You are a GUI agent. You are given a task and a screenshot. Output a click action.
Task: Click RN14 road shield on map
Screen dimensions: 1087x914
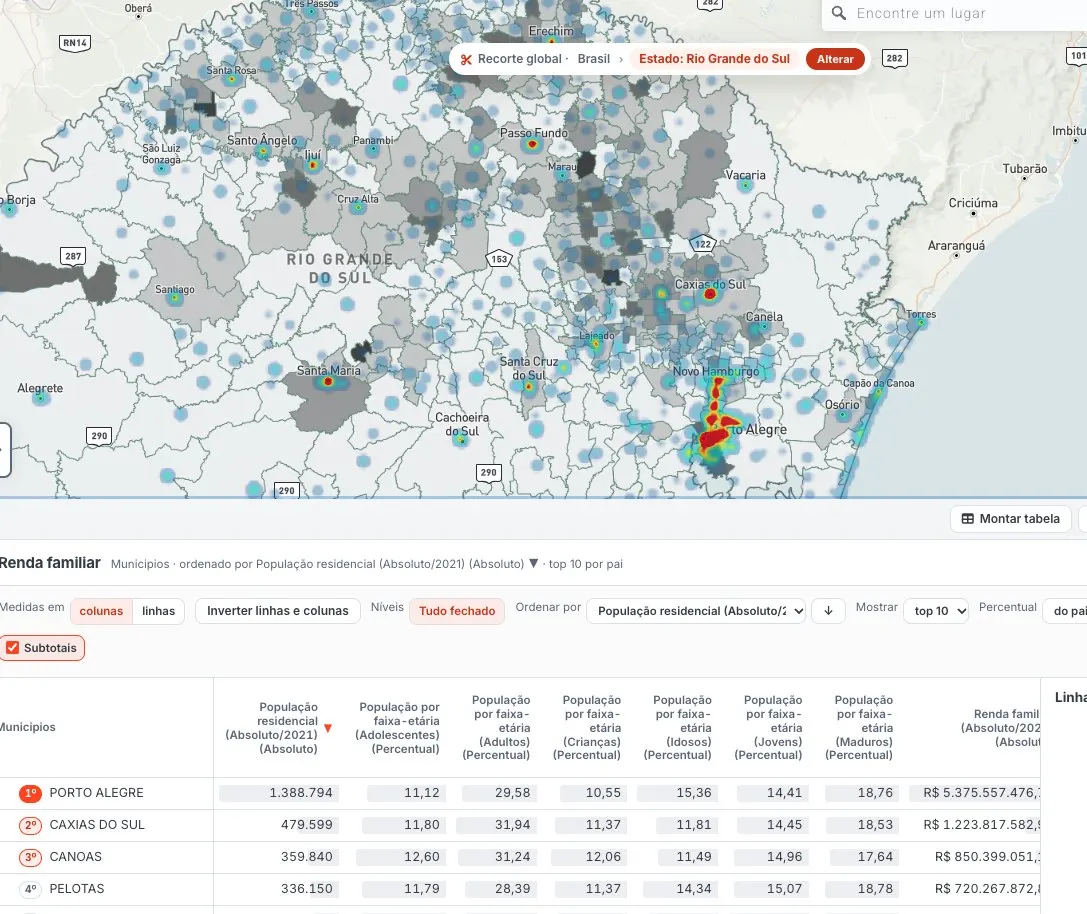coord(75,43)
